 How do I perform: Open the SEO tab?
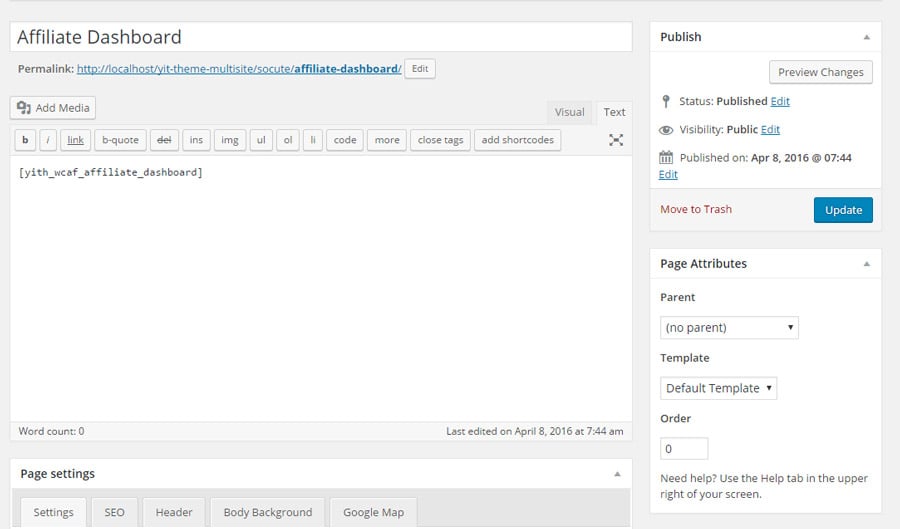(x=114, y=512)
